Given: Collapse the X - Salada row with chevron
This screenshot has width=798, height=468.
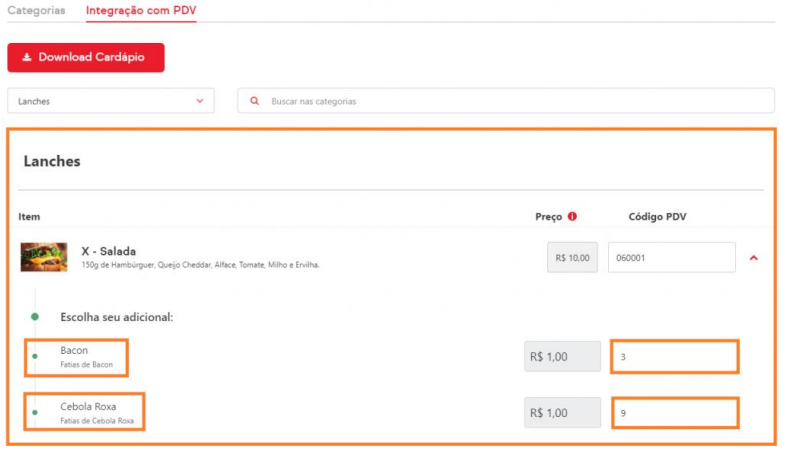Looking at the screenshot, I should (754, 258).
